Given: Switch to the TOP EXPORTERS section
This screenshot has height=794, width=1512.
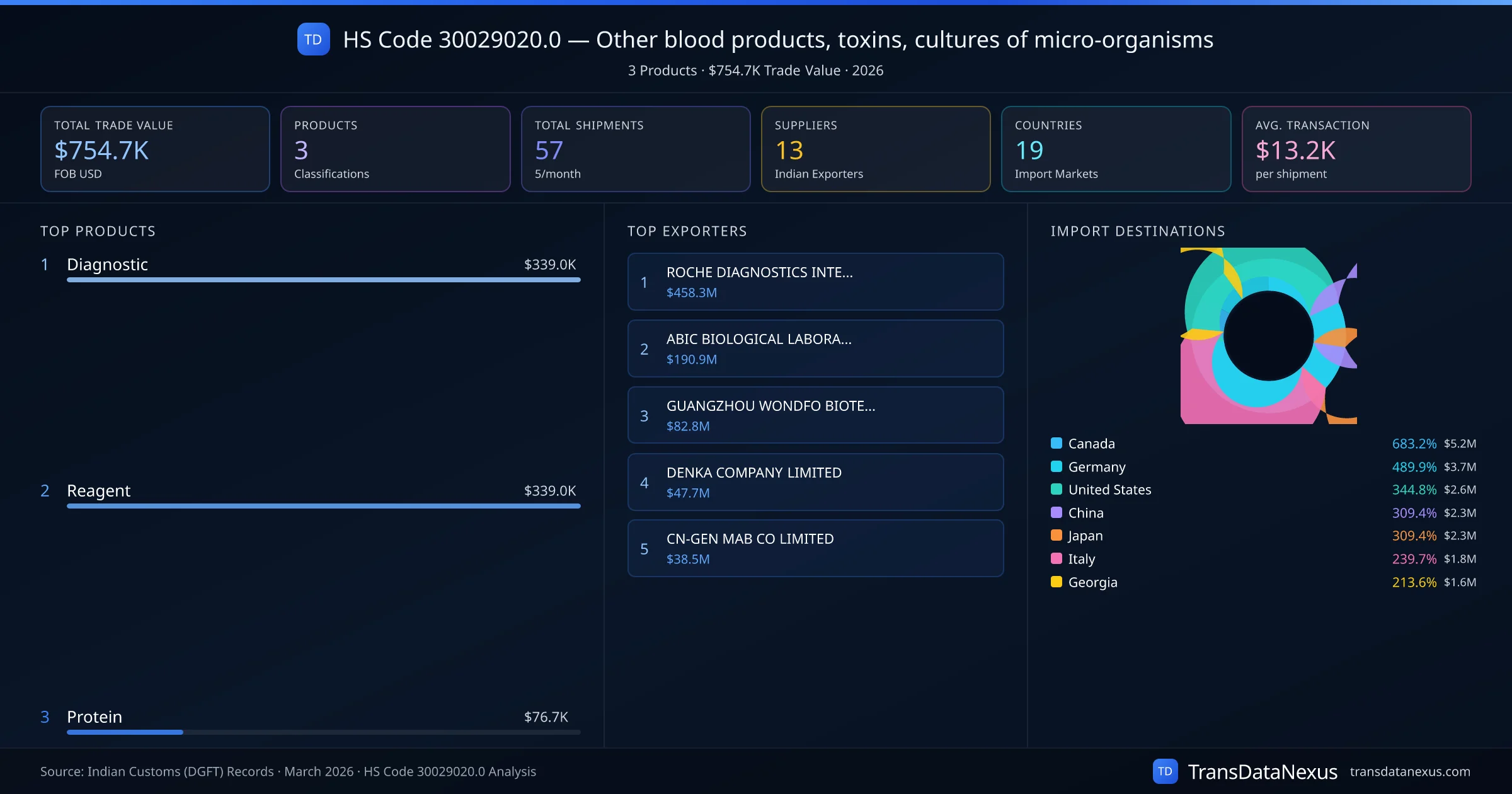Looking at the screenshot, I should point(687,231).
